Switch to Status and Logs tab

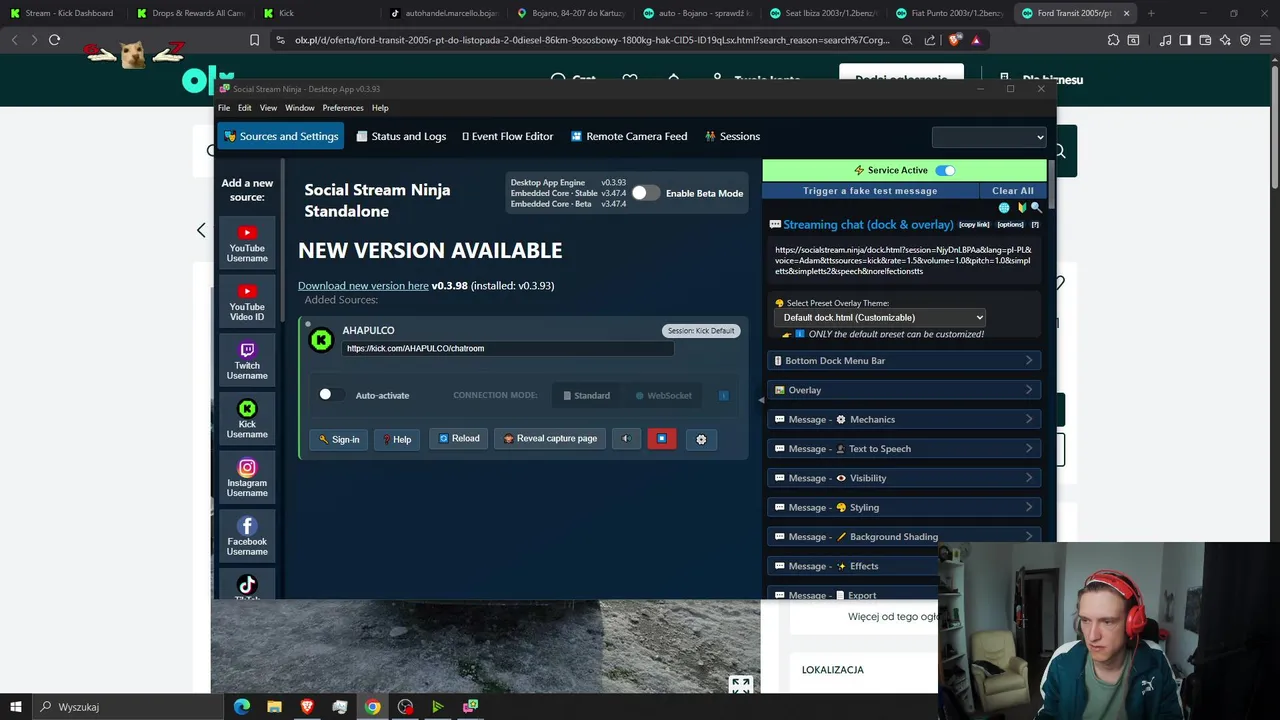coord(401,136)
